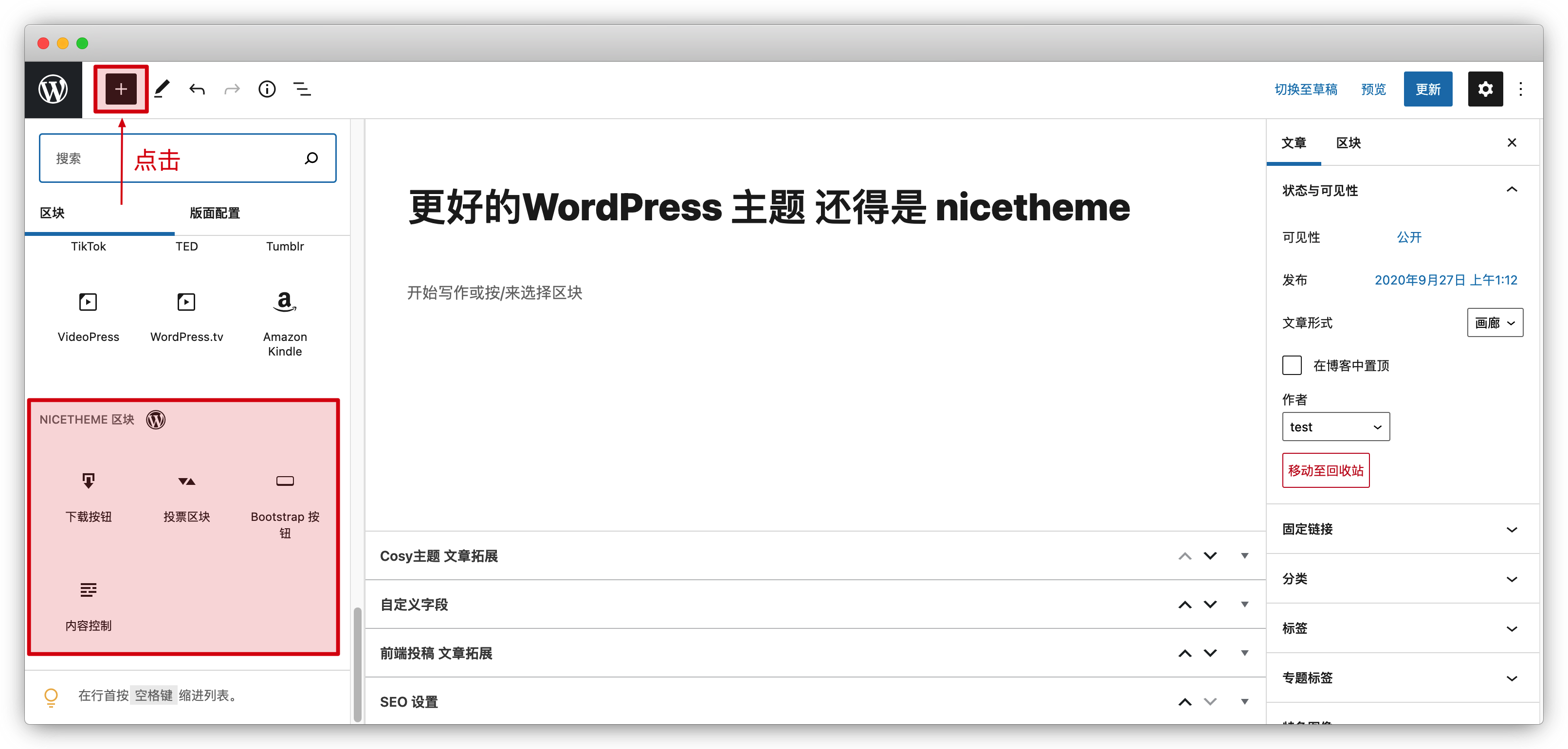
Task: Select the TED embed block label
Action: [186, 246]
